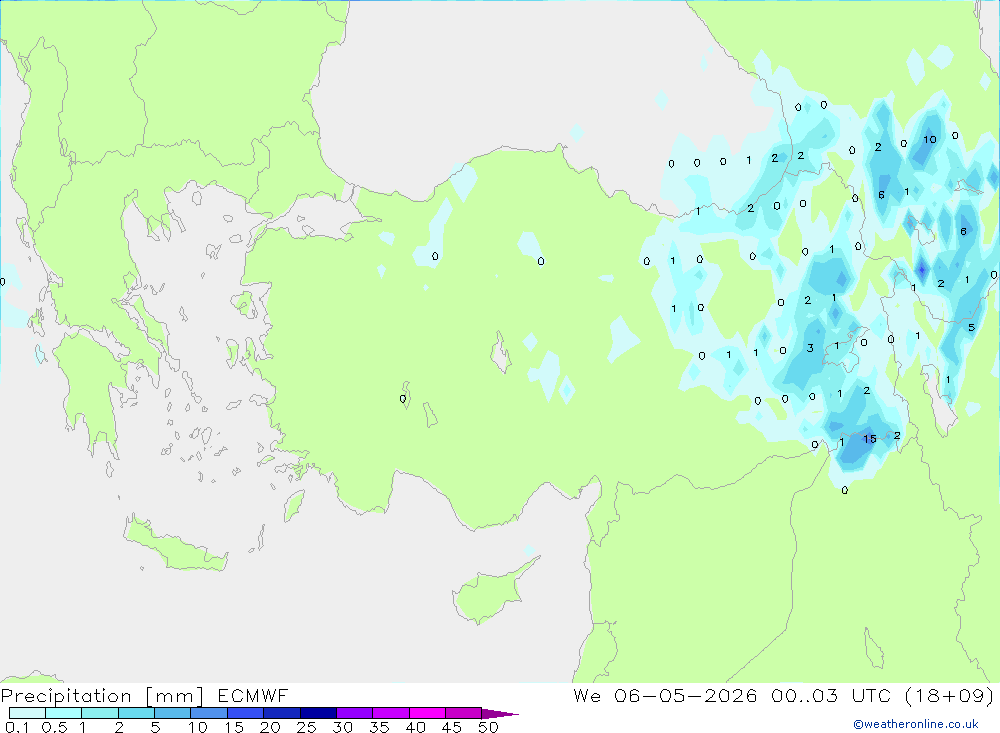The height and width of the screenshot is (733, 1000).
Task: Click the '3' precipitation value on the map
Action: [810, 348]
